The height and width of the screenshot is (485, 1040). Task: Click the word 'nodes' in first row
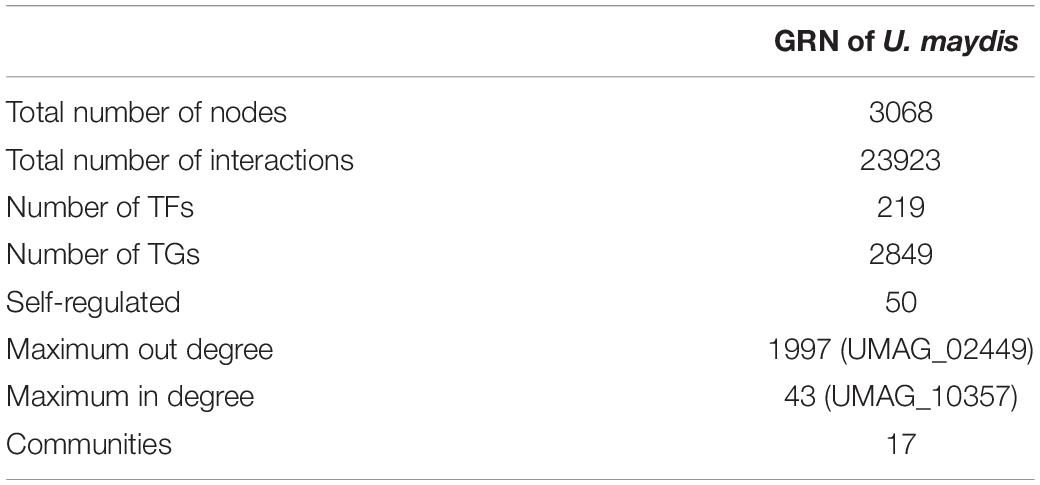[x=249, y=113]
